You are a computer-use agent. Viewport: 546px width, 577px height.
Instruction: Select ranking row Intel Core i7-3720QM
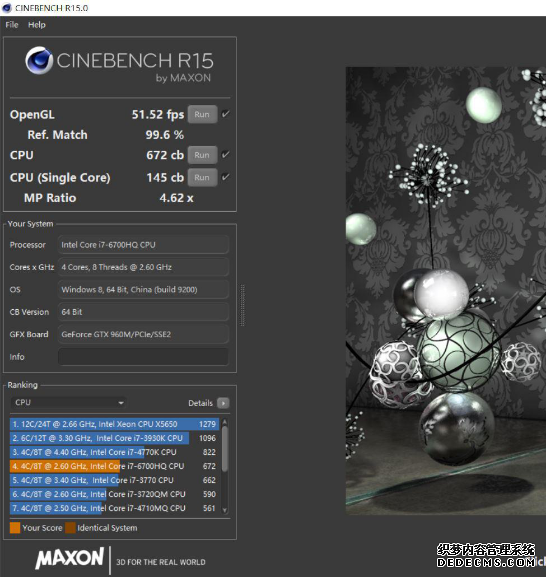point(114,494)
